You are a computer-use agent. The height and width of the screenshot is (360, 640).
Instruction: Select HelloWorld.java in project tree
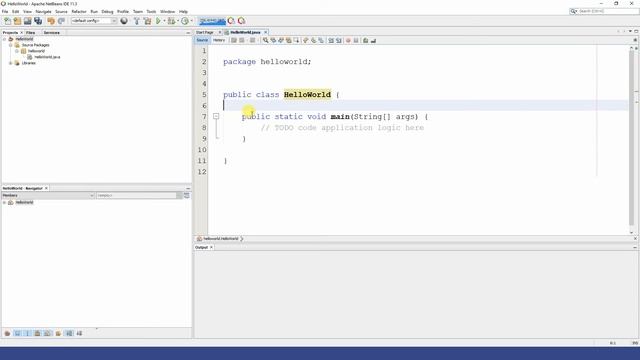[x=47, y=57]
